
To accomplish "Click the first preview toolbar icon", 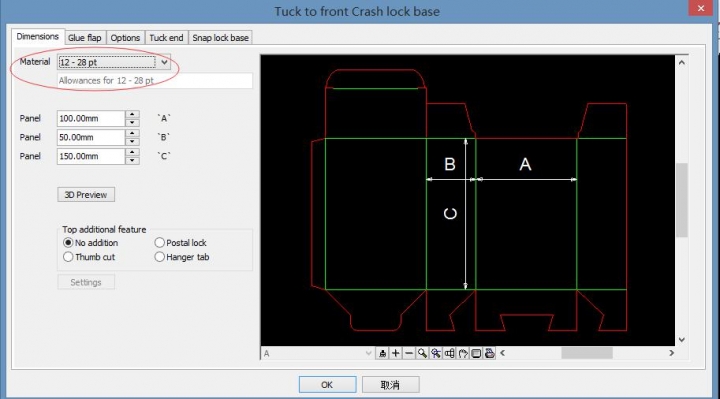I will [x=382, y=353].
